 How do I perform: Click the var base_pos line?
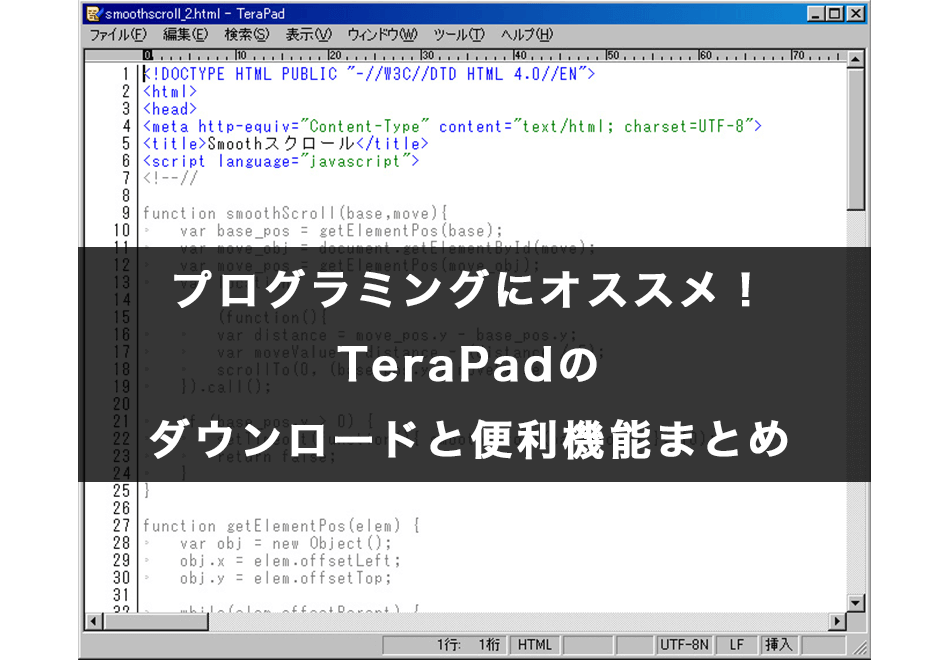pos(341,231)
